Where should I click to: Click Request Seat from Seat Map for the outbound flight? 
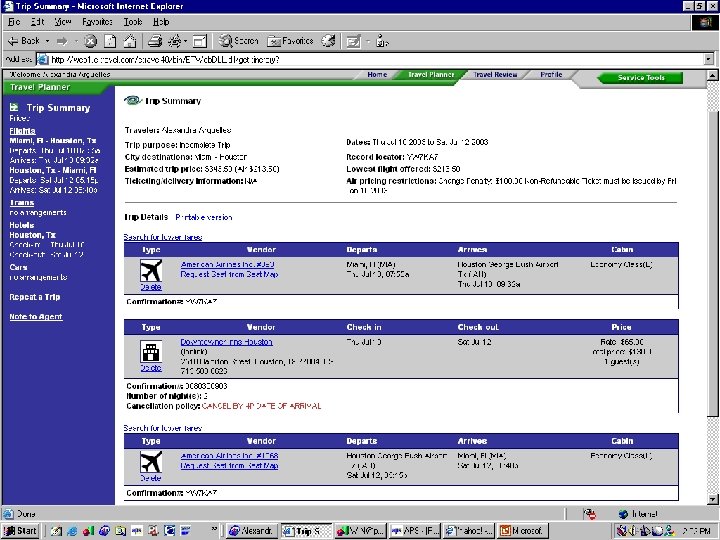click(x=230, y=274)
